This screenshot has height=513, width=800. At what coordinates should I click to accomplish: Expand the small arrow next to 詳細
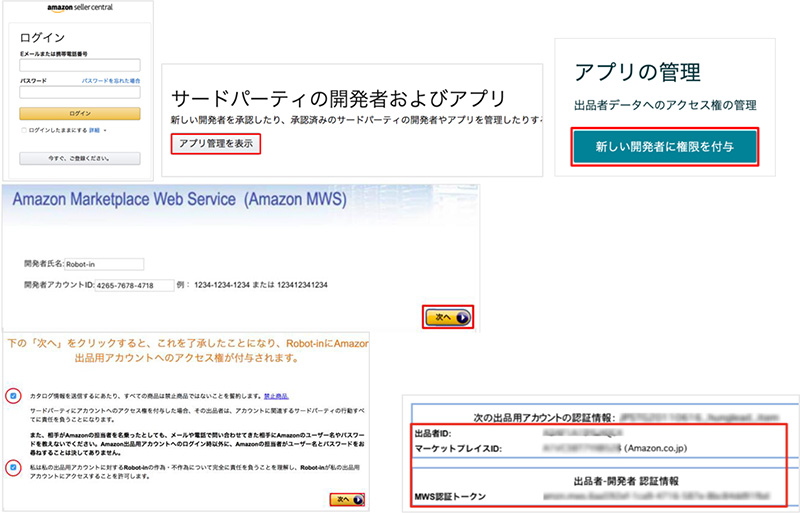click(x=105, y=131)
